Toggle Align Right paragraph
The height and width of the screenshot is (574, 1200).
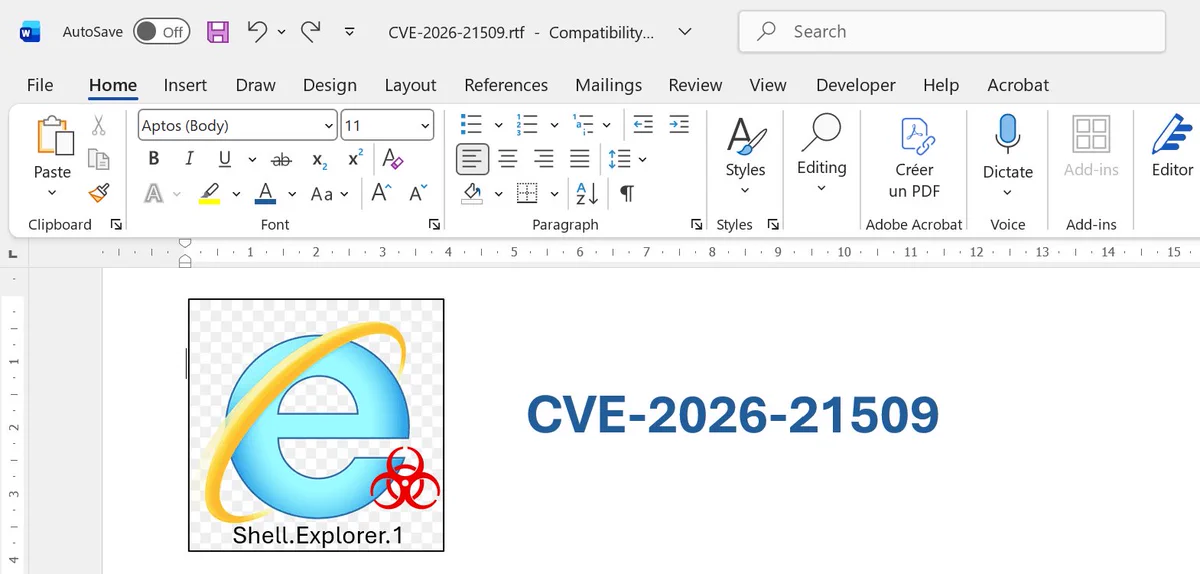tap(544, 159)
